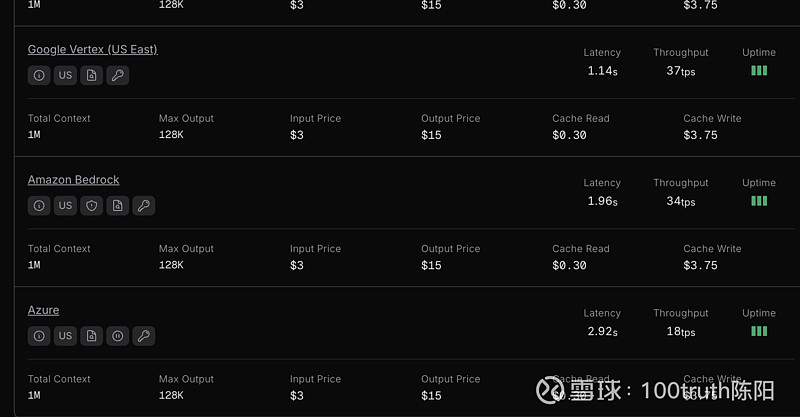Click the document policy icon under Google Vertex

[x=91, y=75]
